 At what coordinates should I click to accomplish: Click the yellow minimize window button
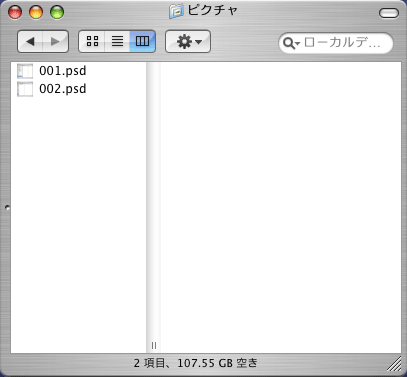click(x=36, y=12)
